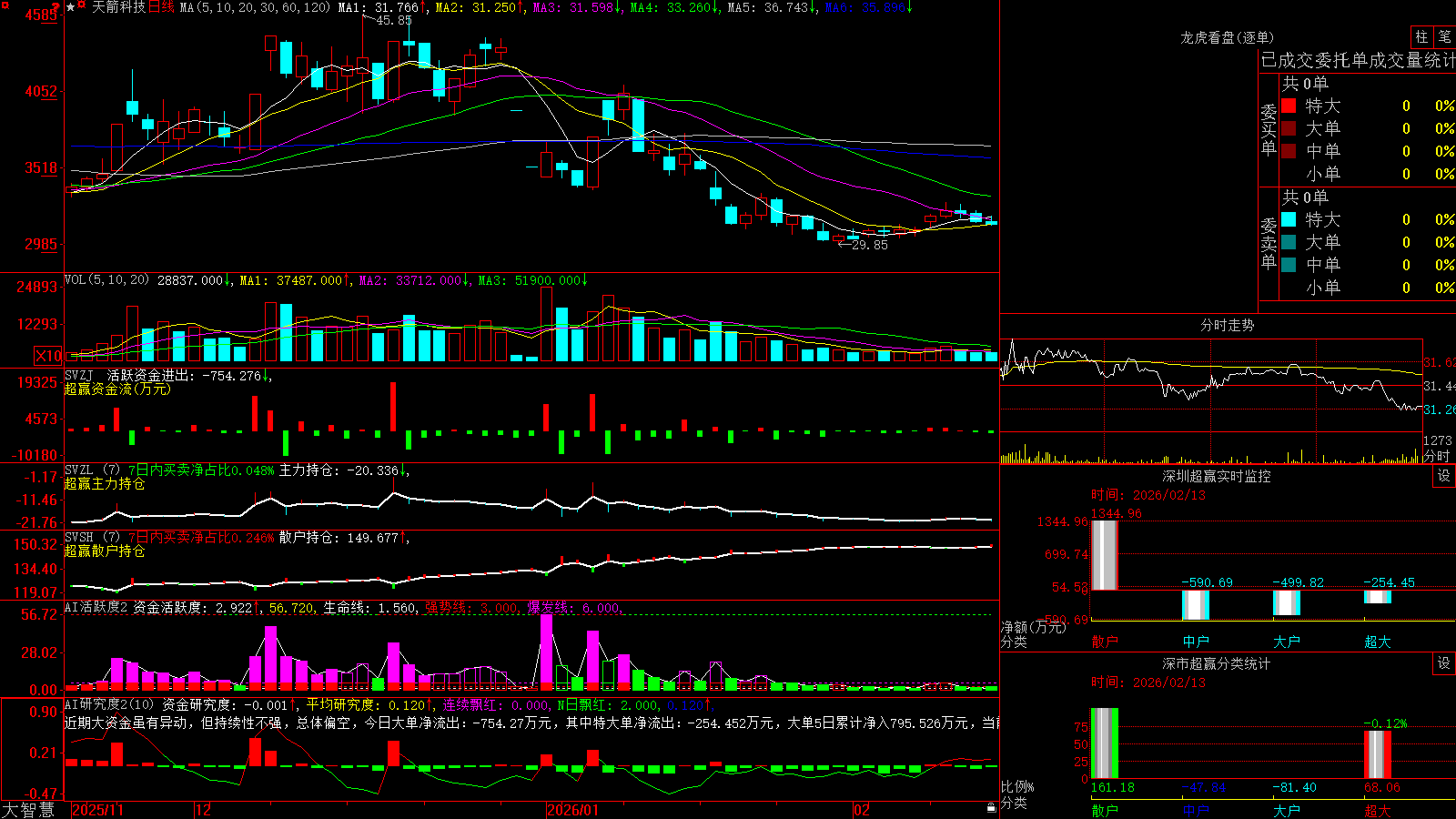Image resolution: width=1456 pixels, height=819 pixels.
Task: Click the MA1: 31.766 value
Action: [x=379, y=7]
